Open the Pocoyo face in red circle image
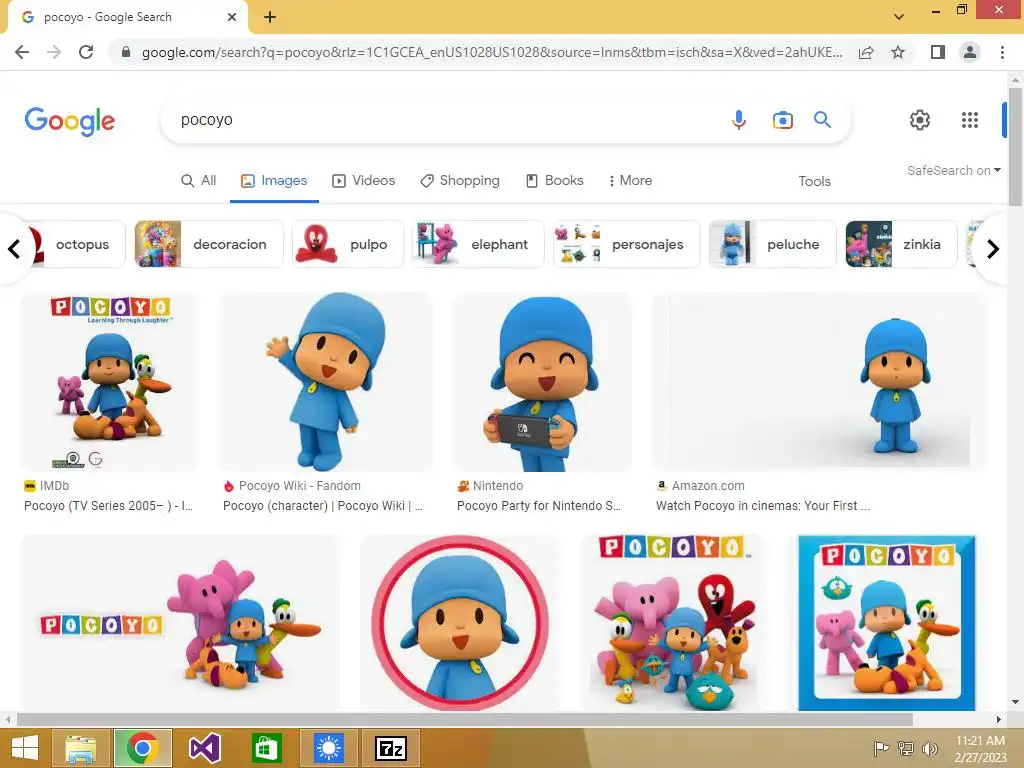The width and height of the screenshot is (1024, 768). point(460,622)
